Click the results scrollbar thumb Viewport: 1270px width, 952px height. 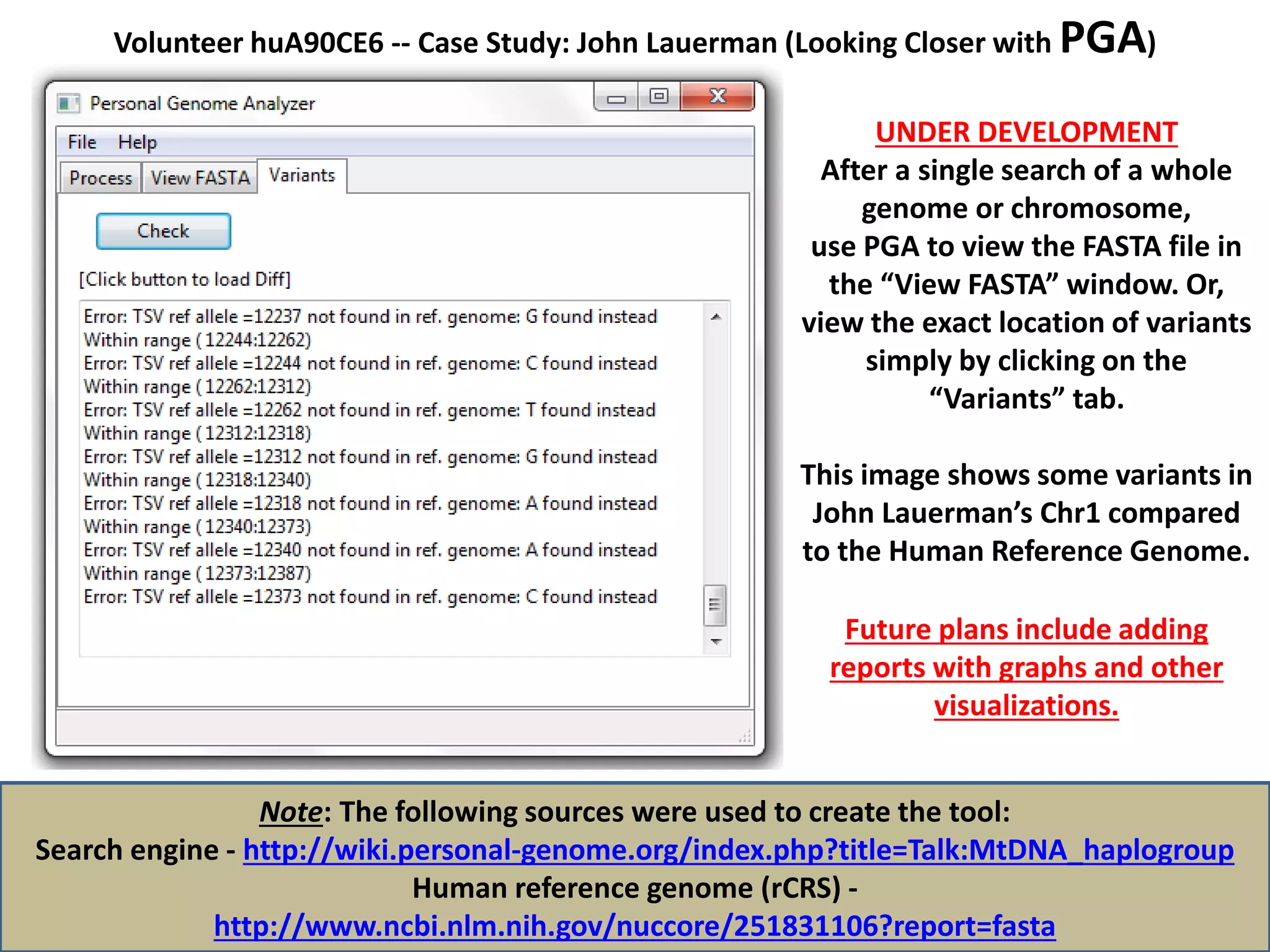715,605
